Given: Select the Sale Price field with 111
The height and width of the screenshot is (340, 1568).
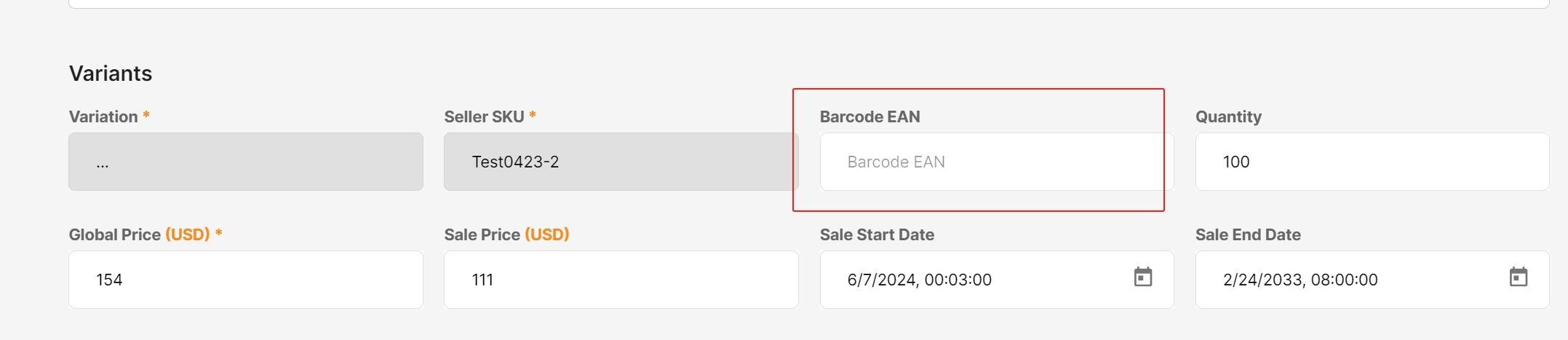Looking at the screenshot, I should [x=621, y=280].
